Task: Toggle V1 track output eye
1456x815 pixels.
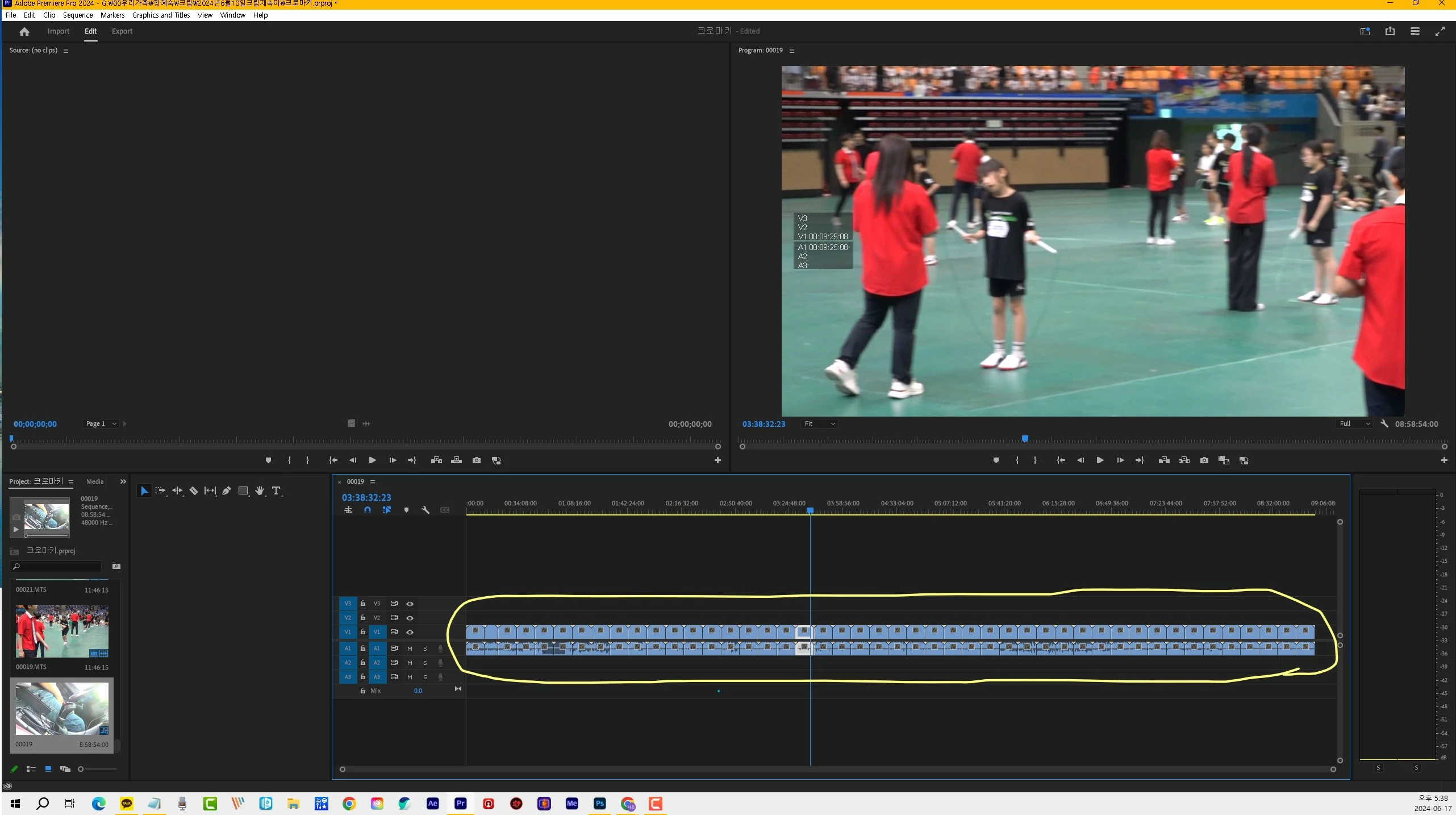Action: pos(410,632)
